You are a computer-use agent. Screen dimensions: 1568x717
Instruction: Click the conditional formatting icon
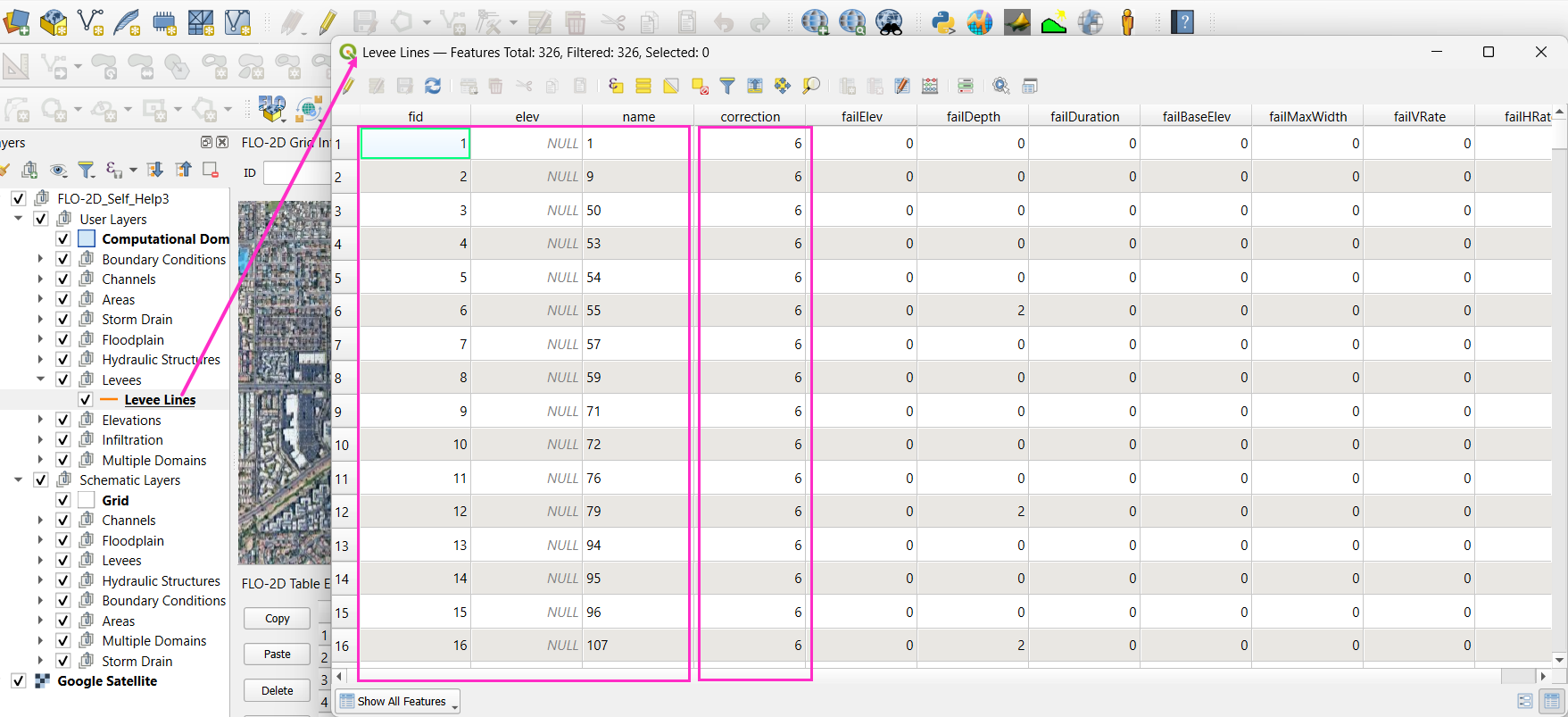pos(965,86)
